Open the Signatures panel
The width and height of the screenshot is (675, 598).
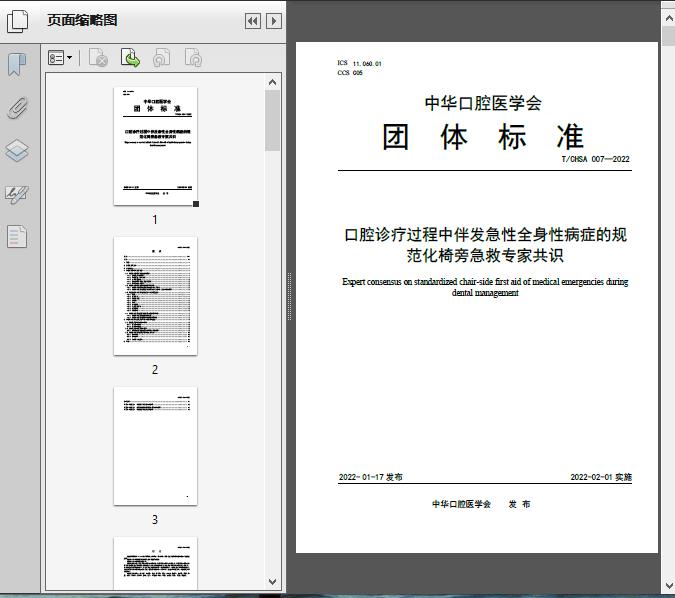pyautogui.click(x=17, y=194)
